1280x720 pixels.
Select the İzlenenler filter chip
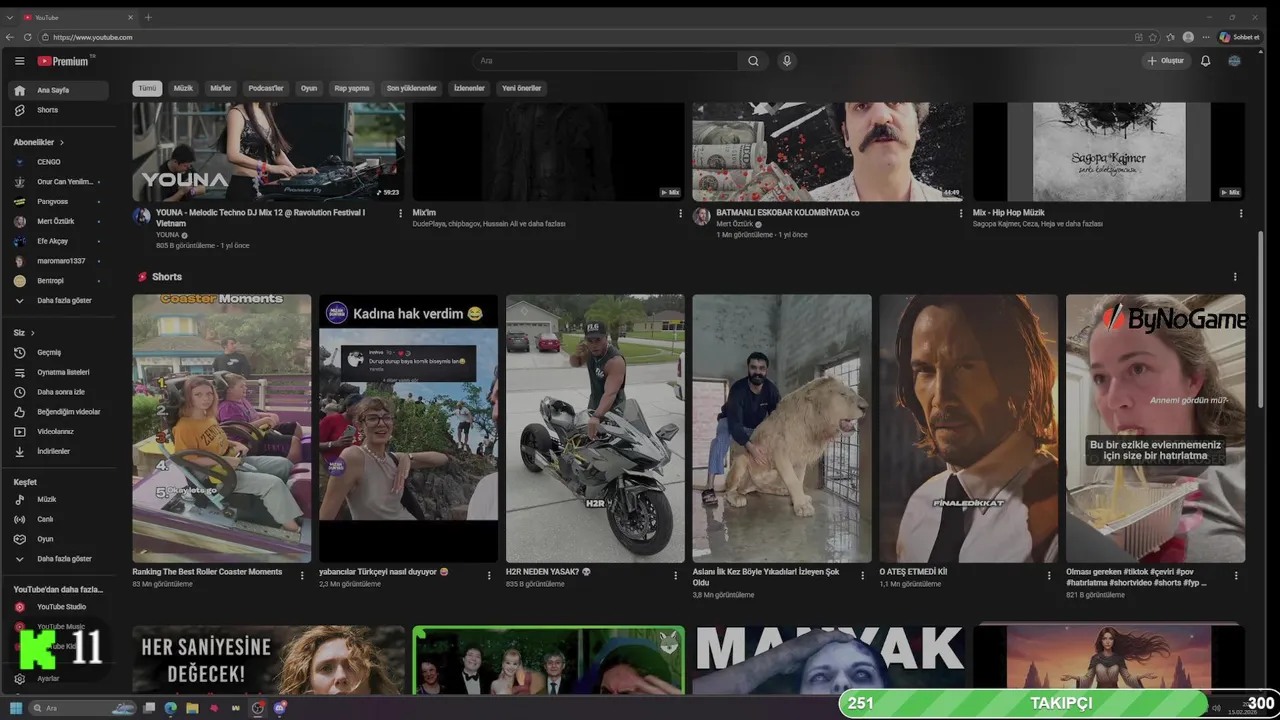point(469,88)
